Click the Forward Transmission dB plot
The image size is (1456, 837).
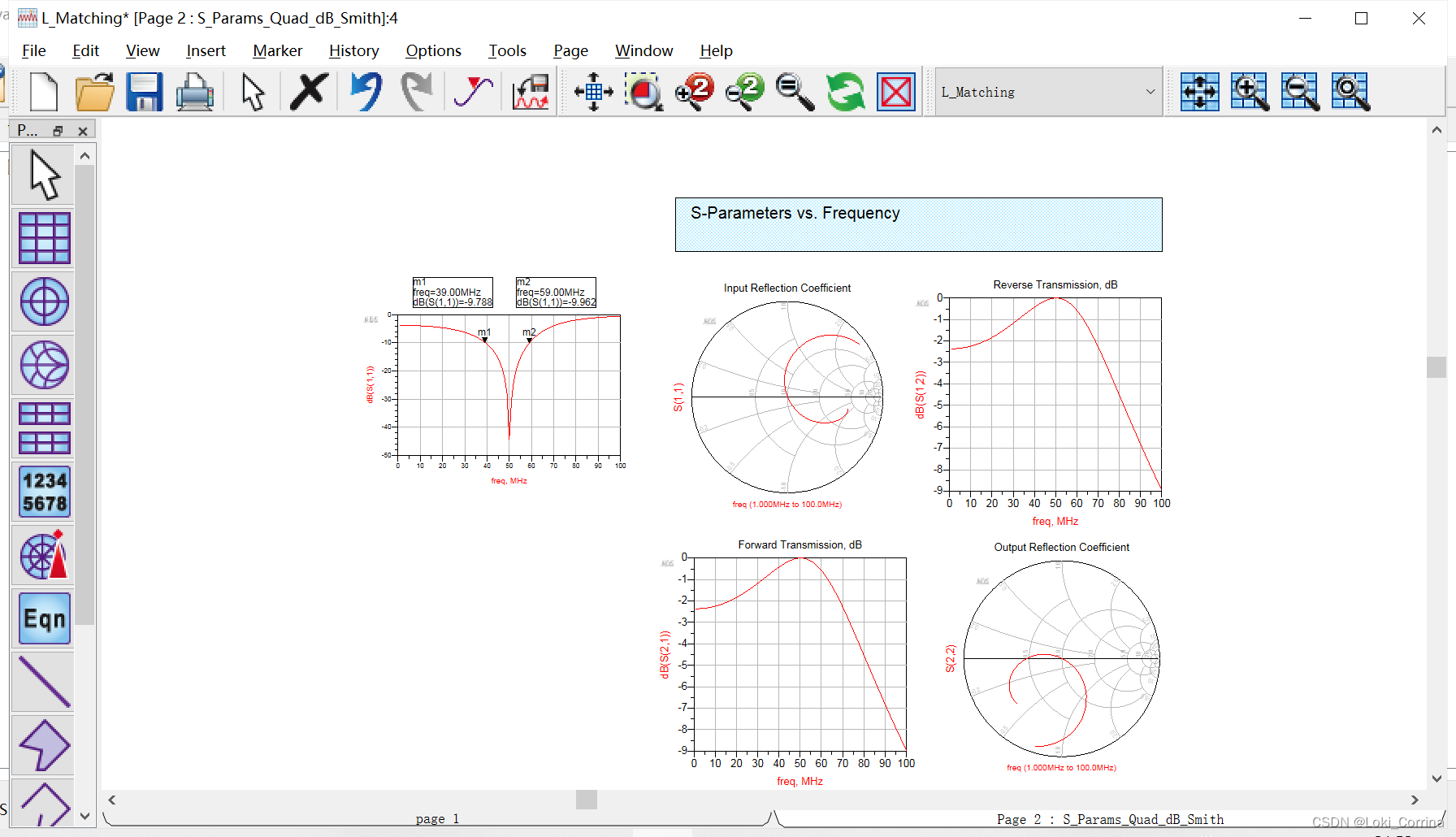799,654
